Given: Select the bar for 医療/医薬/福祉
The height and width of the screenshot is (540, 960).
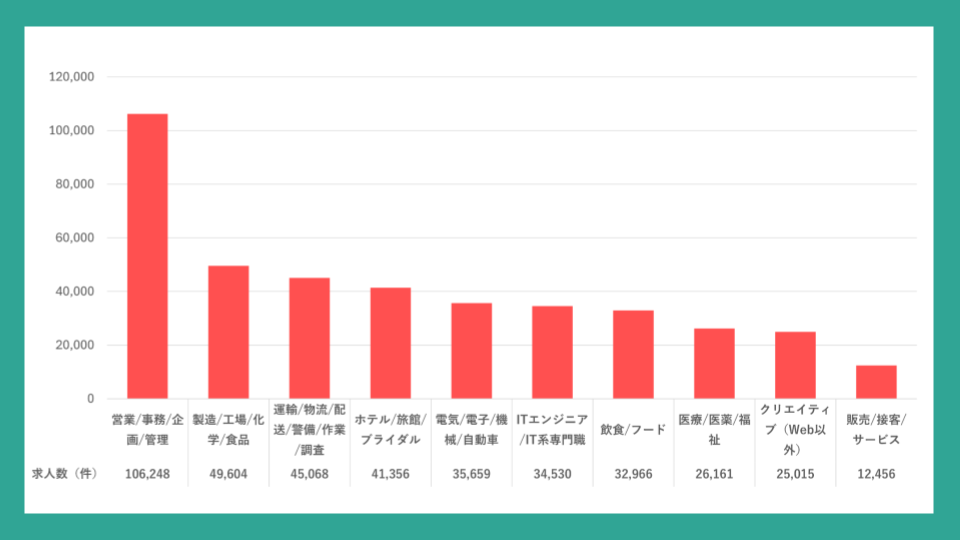Looking at the screenshot, I should 714,364.
